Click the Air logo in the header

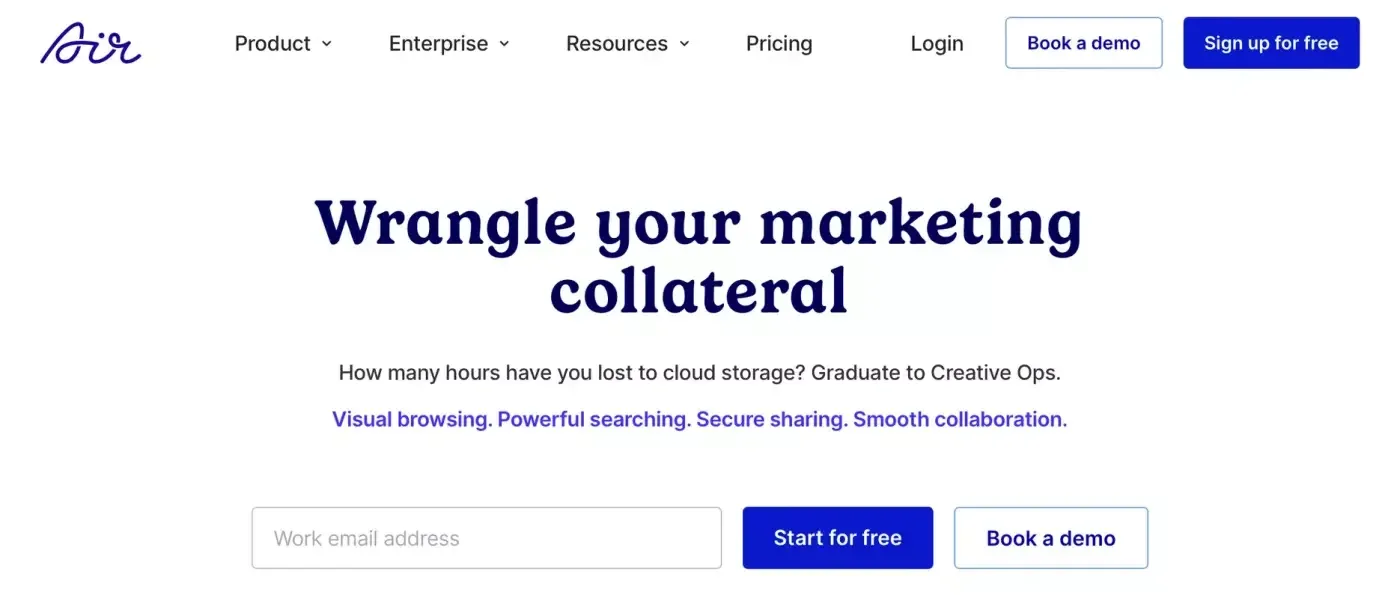pos(90,44)
